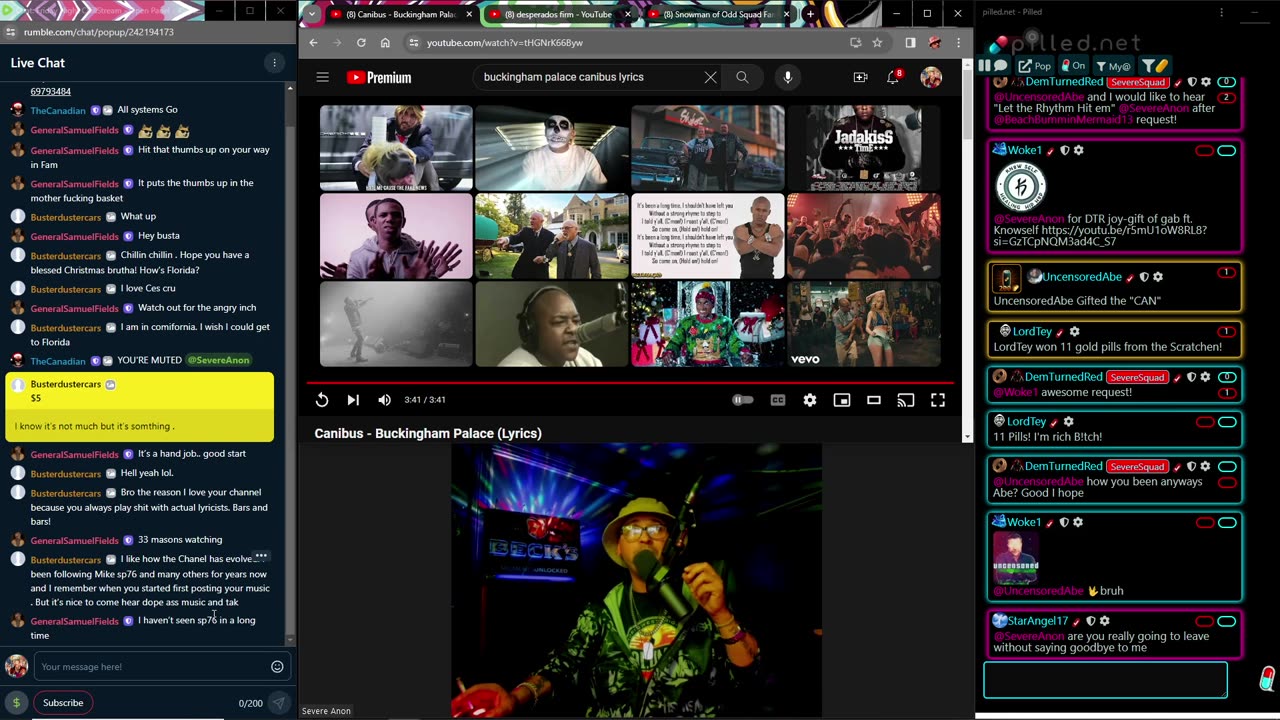Screen dimensions: 1280x720
Task: Pop out the Pilled chat
Action: [1034, 66]
